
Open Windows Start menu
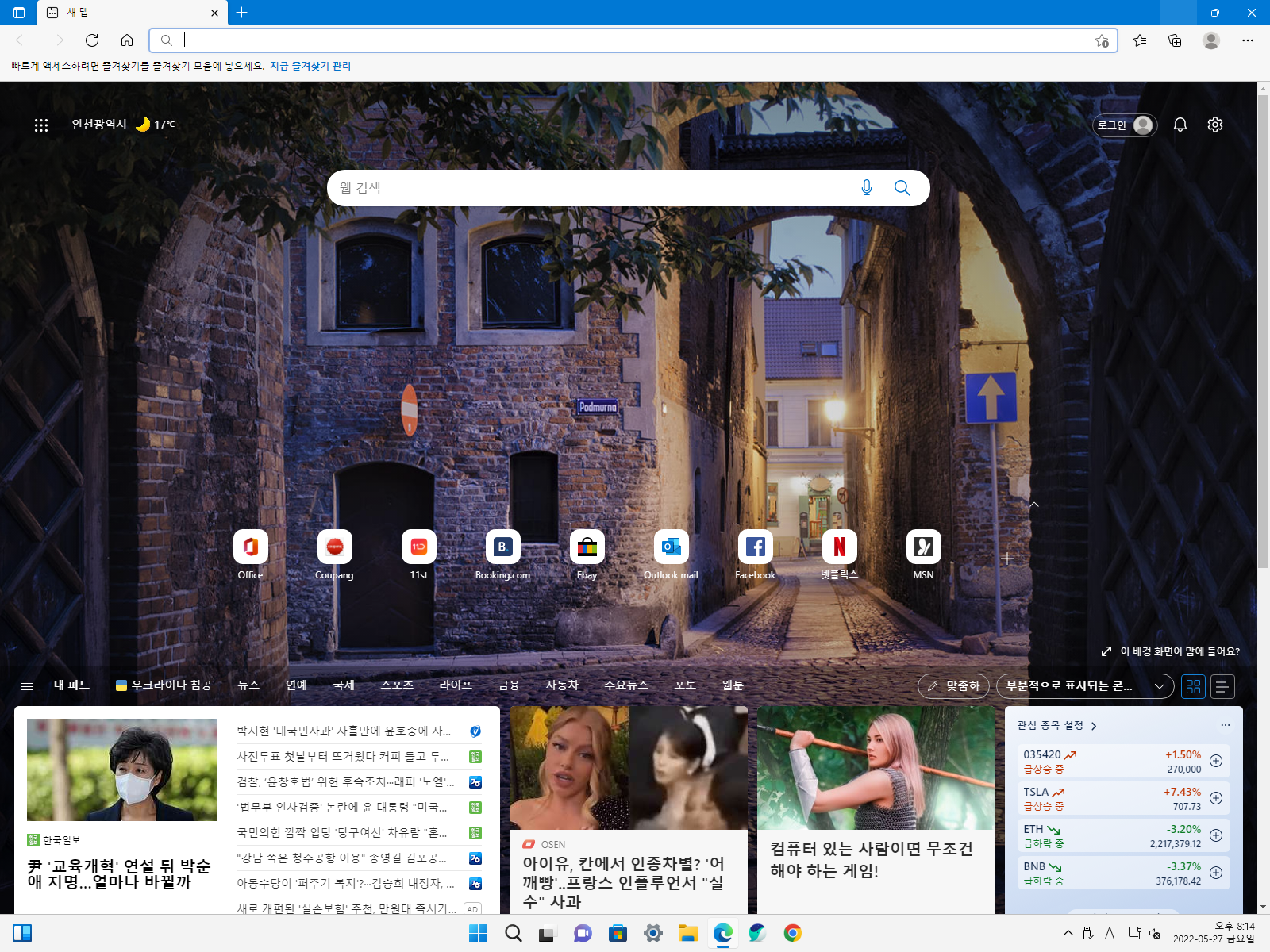[479, 933]
